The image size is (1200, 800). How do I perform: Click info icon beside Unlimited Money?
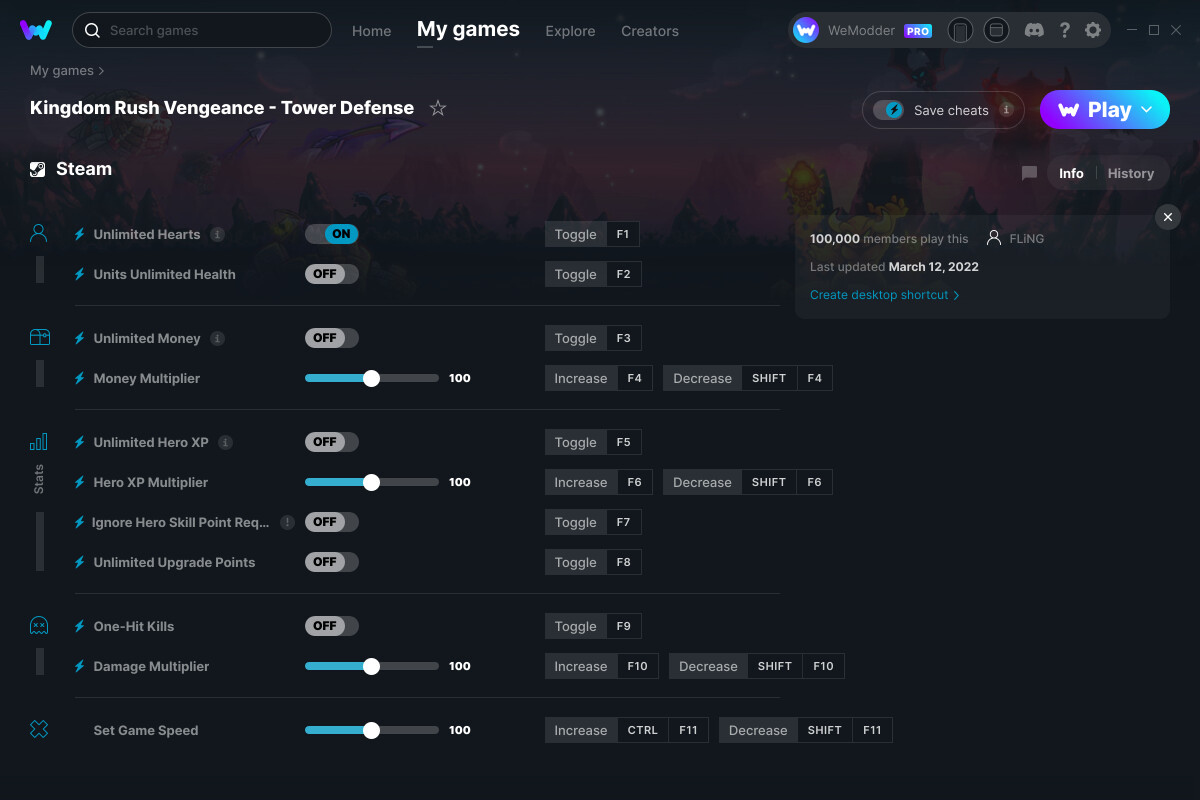click(x=218, y=338)
